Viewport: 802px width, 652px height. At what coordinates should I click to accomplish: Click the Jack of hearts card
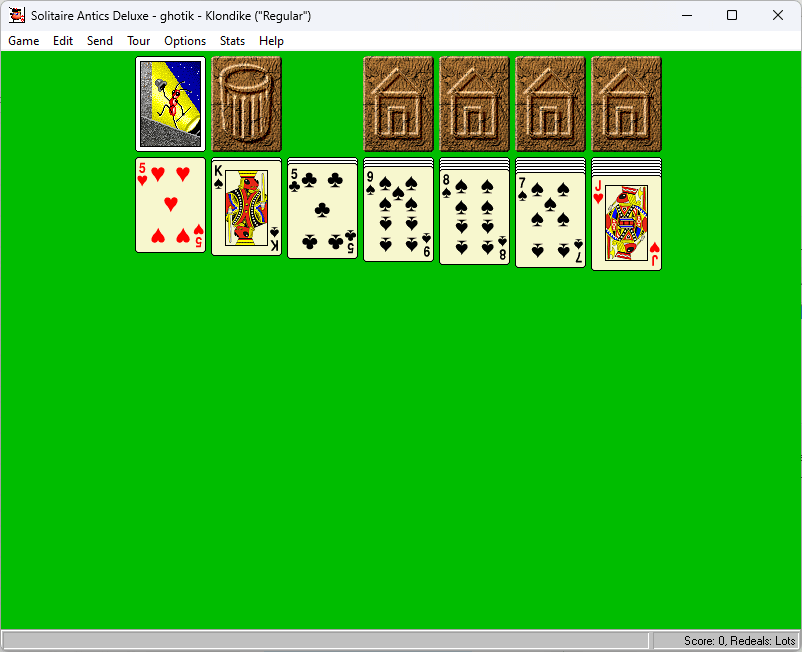627,223
